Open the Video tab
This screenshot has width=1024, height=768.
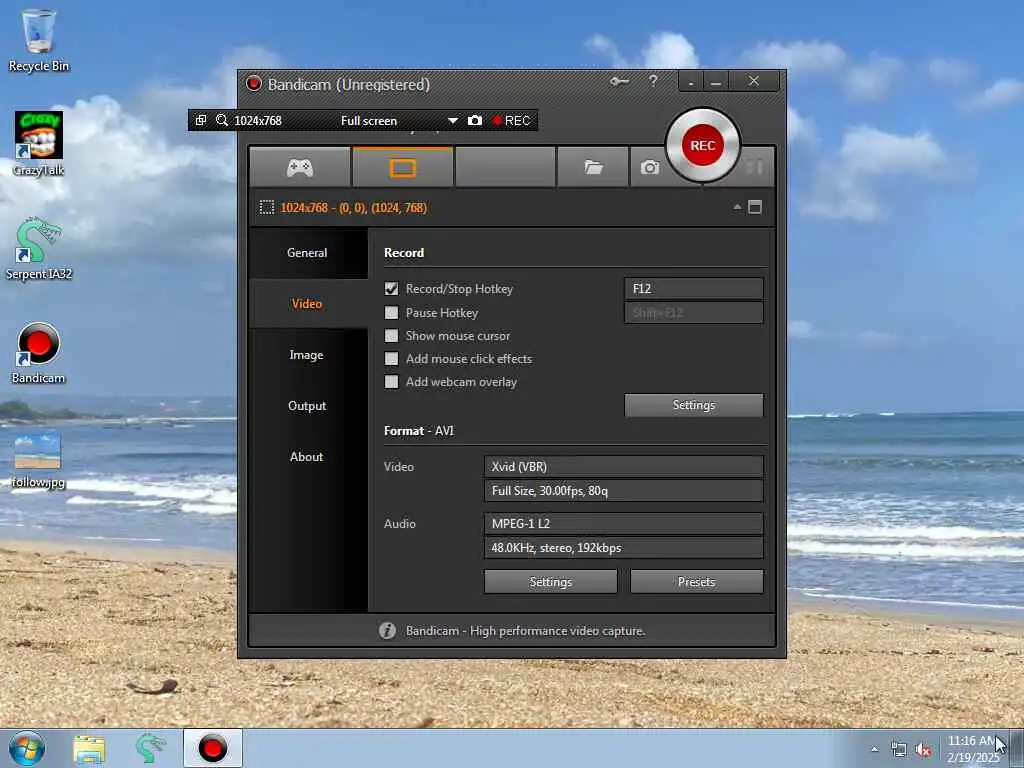point(307,304)
